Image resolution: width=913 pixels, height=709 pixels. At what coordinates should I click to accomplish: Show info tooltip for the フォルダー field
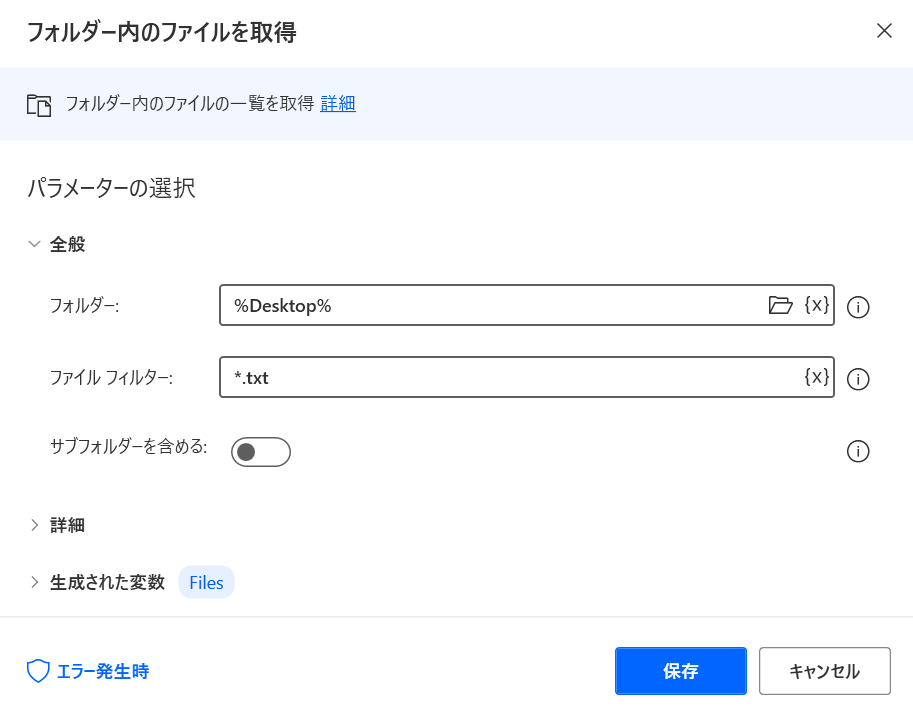pos(858,307)
